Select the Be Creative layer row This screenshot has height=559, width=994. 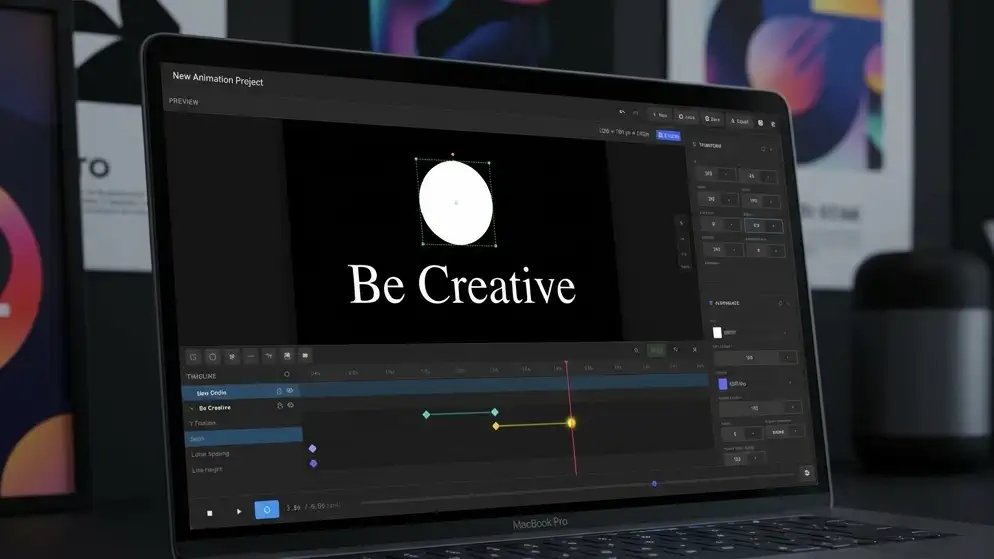point(242,407)
